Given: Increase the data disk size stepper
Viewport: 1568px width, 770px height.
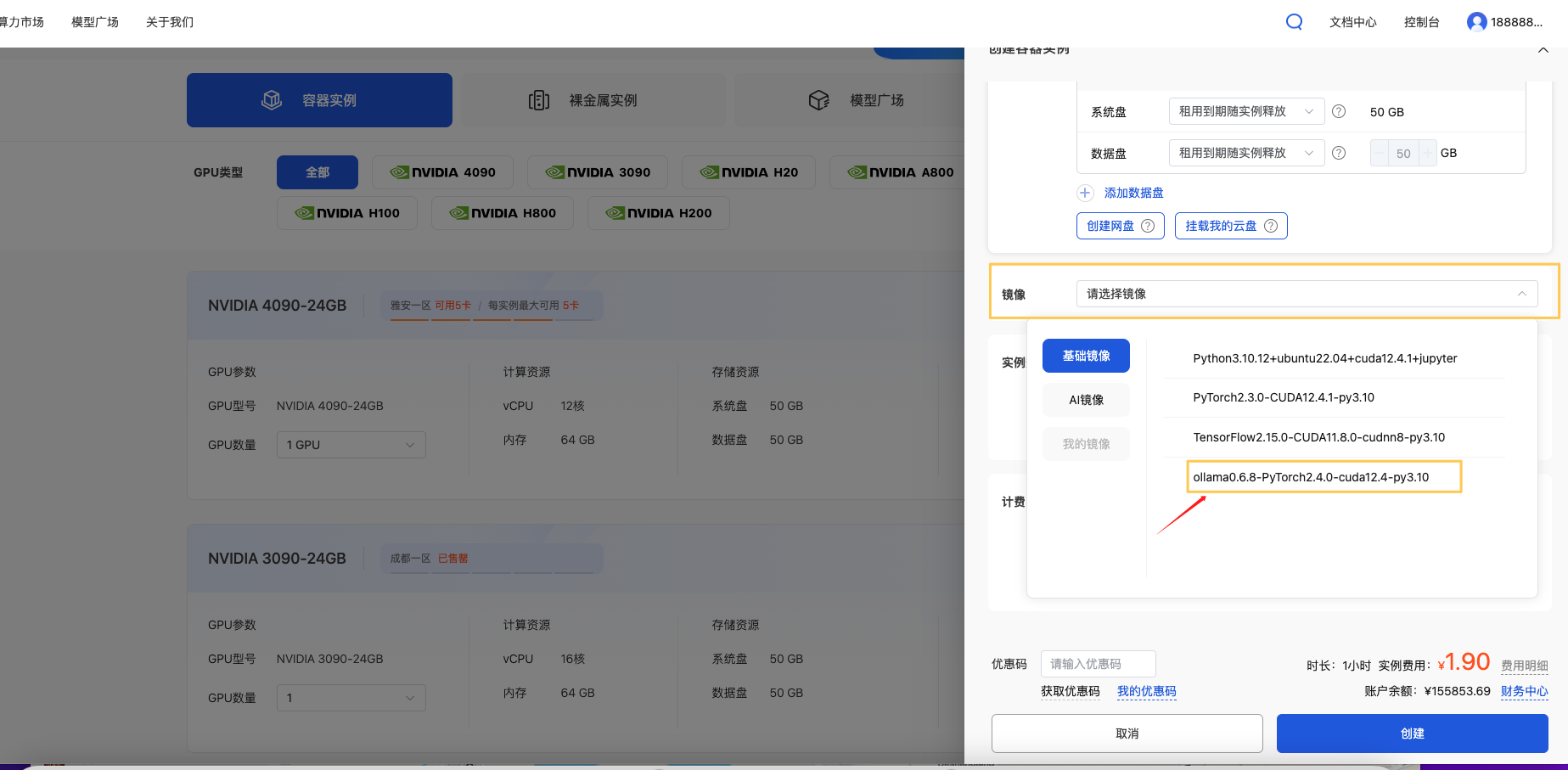Looking at the screenshot, I should point(1428,154).
